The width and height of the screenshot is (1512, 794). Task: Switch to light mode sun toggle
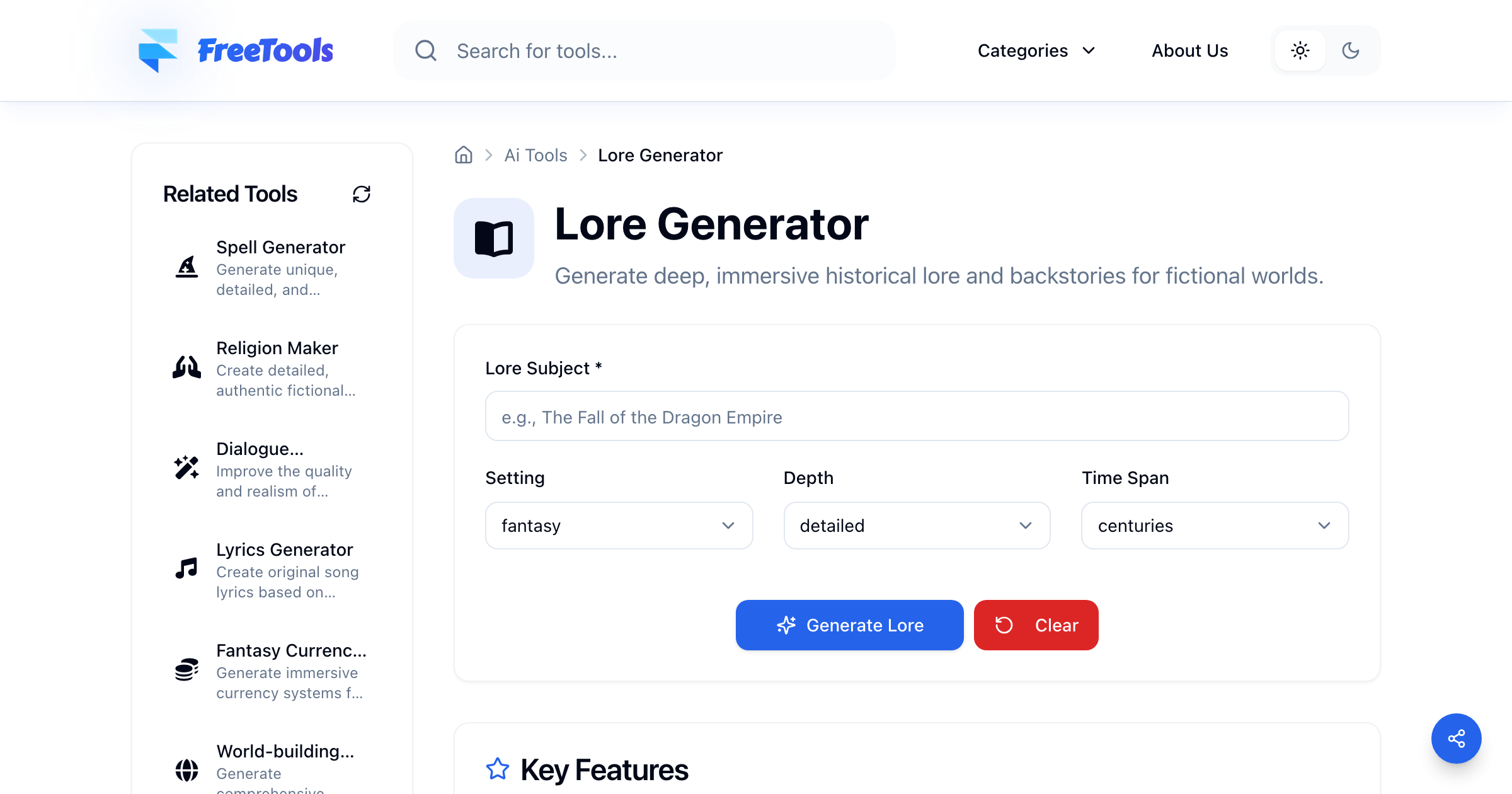[x=1300, y=50]
